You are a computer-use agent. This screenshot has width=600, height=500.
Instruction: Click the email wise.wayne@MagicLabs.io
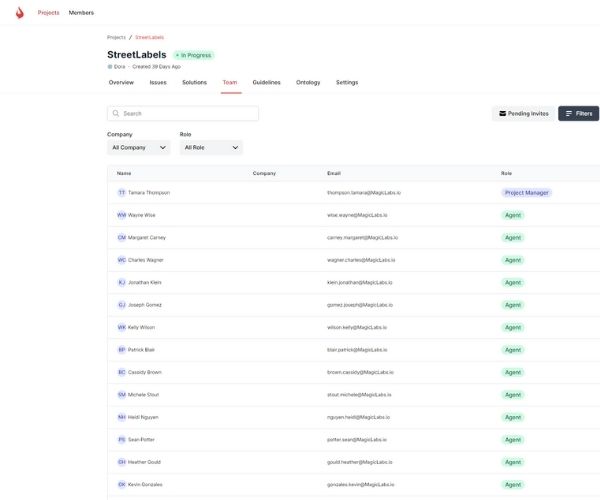357,215
